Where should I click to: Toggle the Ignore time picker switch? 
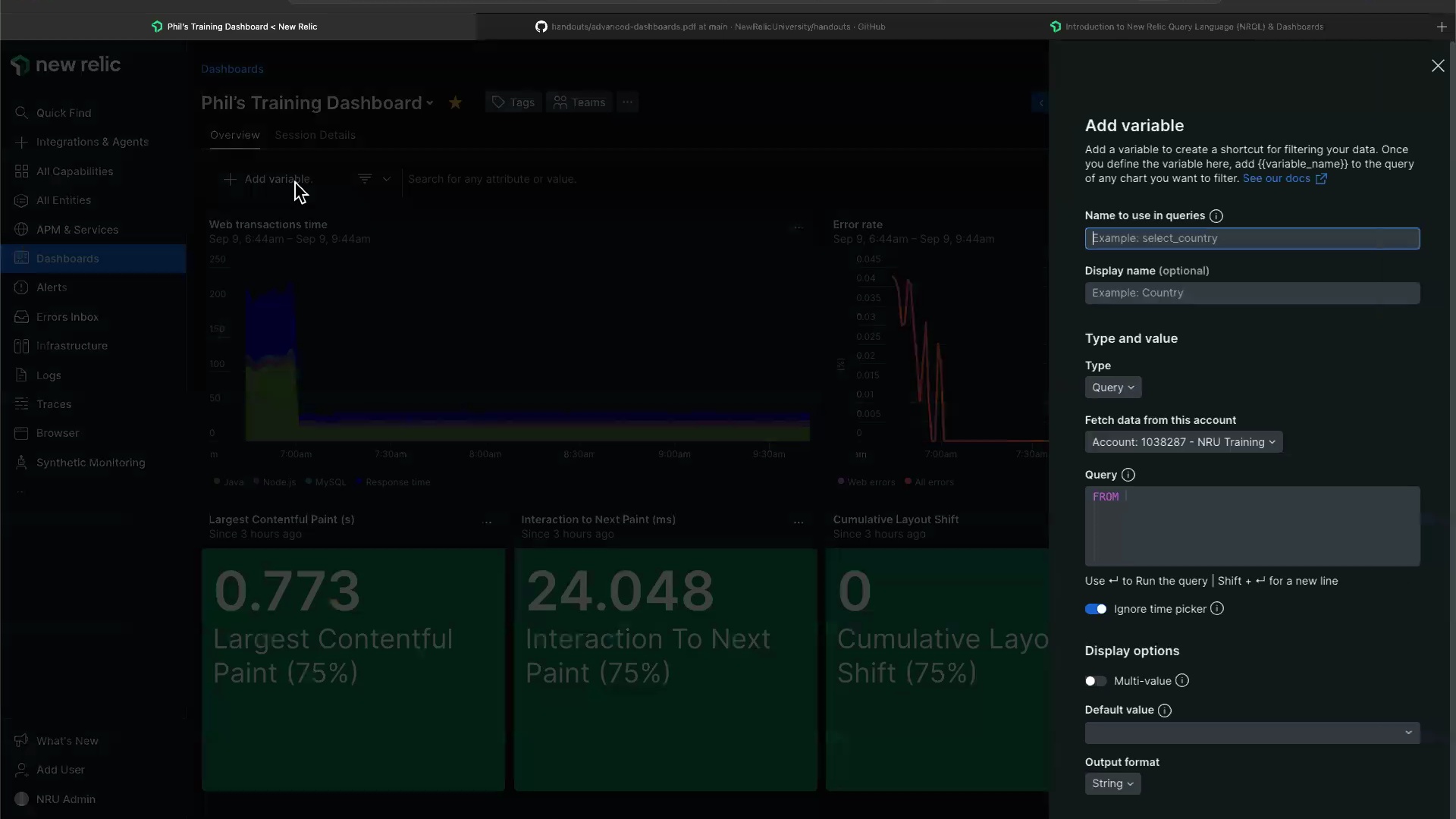point(1096,609)
